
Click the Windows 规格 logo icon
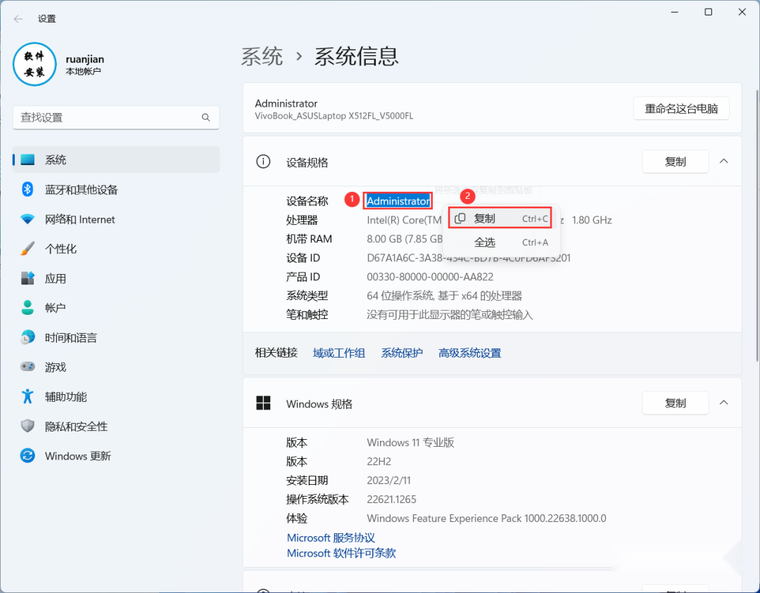[263, 403]
